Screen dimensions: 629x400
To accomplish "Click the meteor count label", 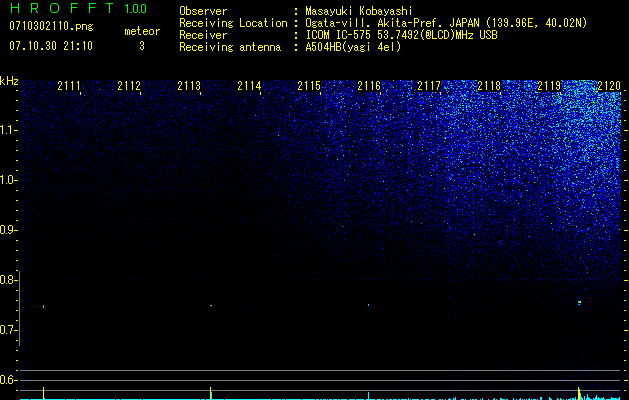I will coord(142,31).
